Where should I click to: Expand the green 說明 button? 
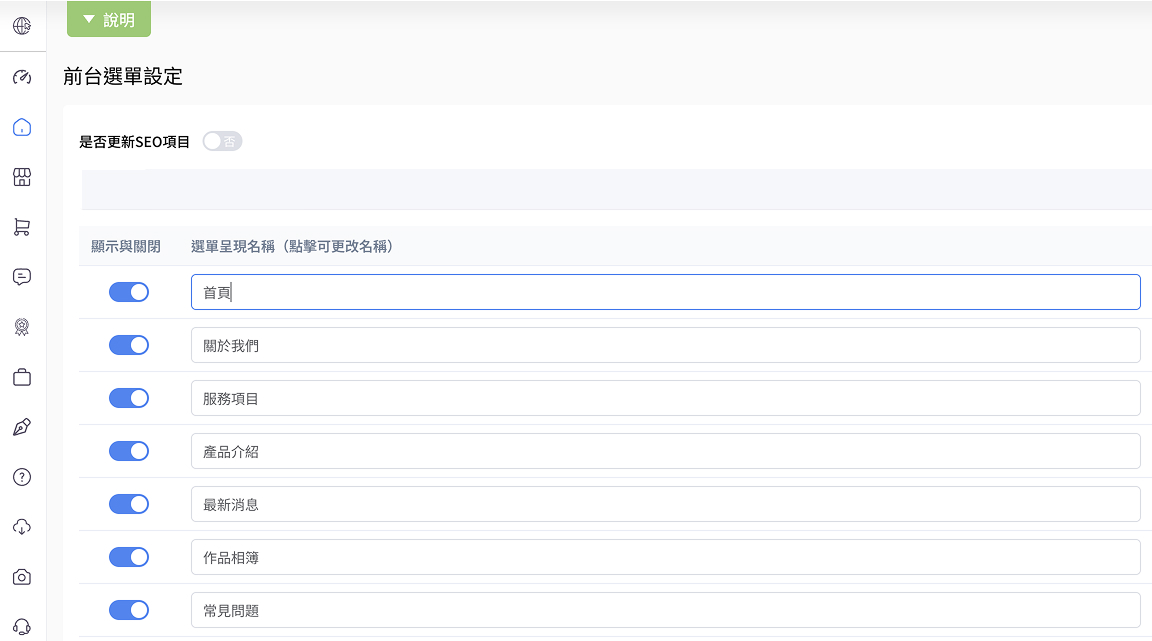click(x=109, y=20)
